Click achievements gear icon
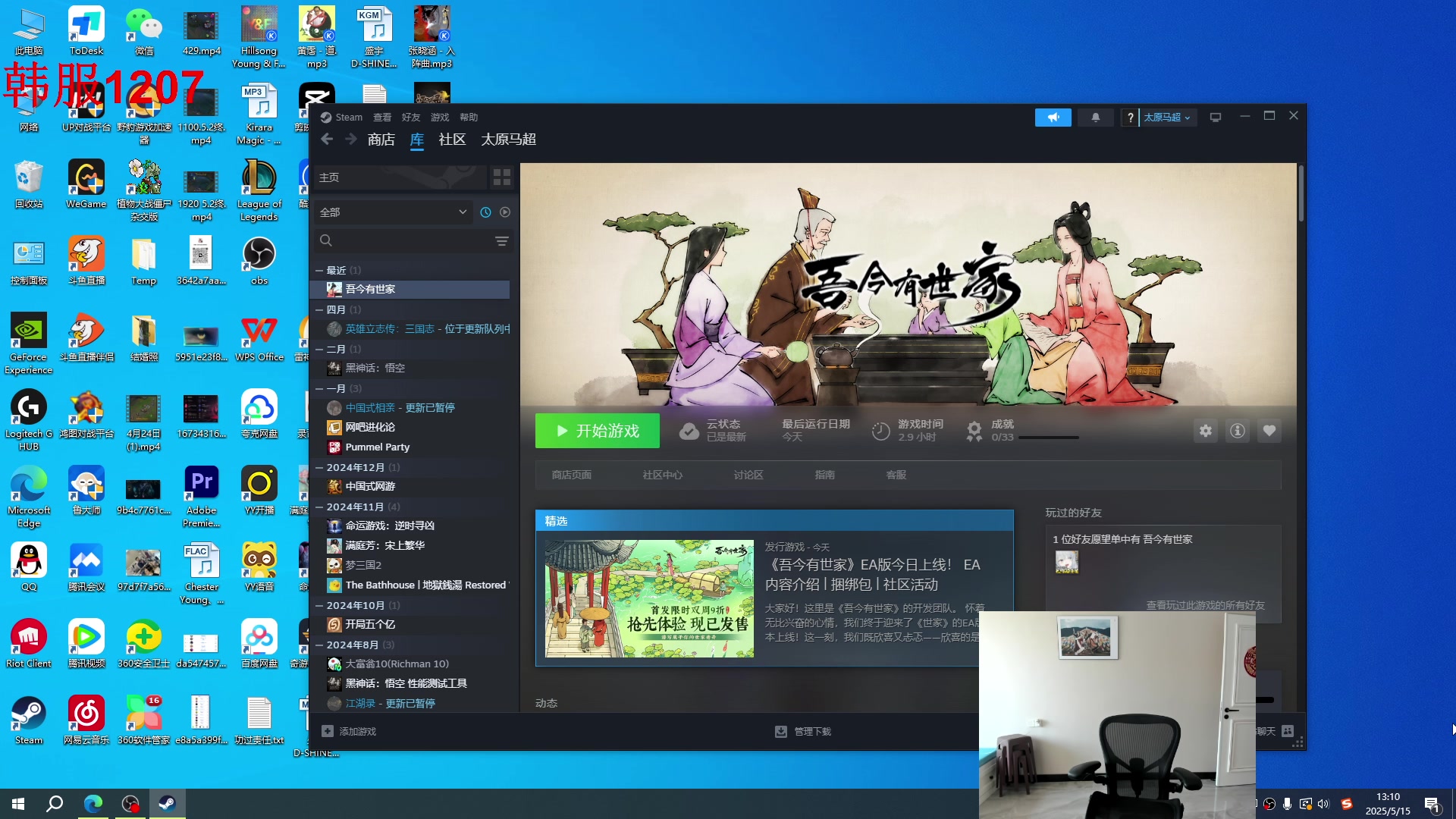 [974, 431]
